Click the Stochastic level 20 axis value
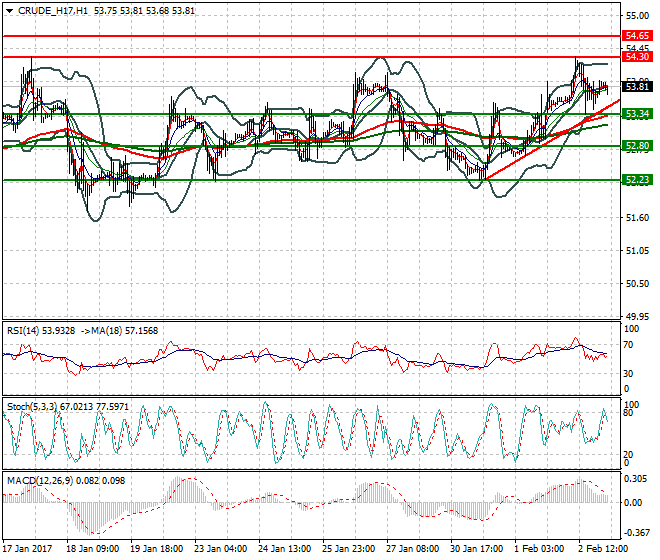 [628, 455]
